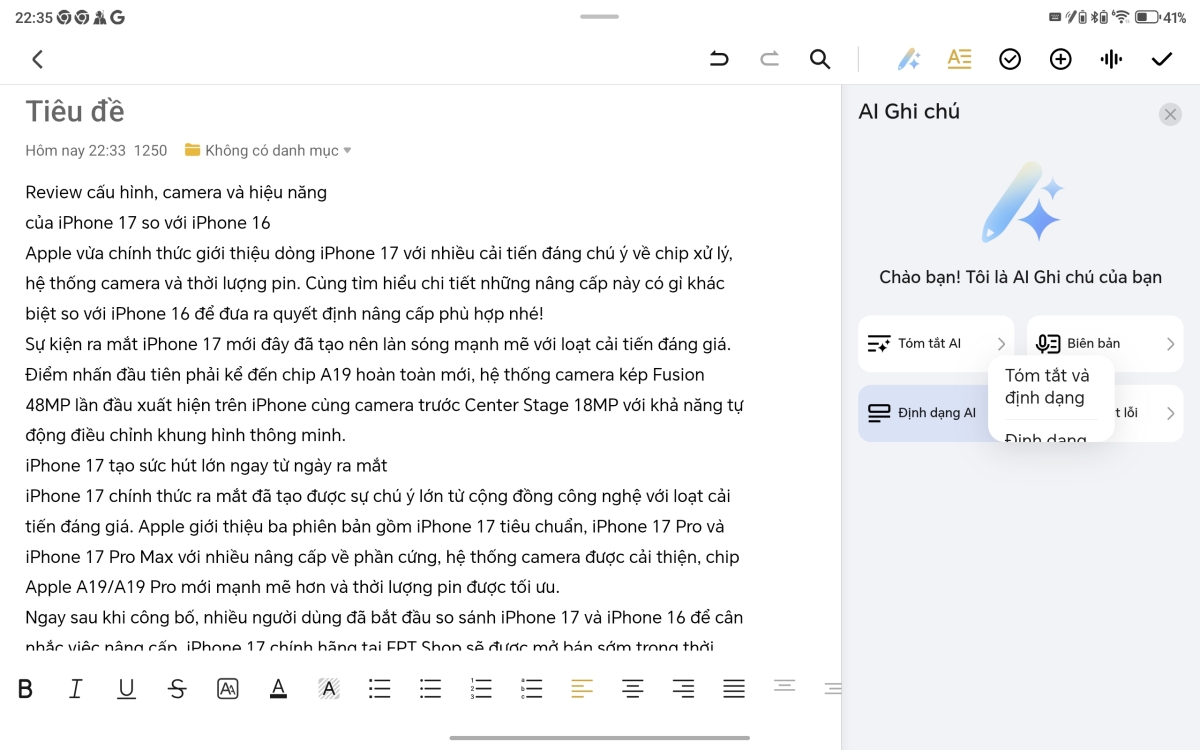Image resolution: width=1200 pixels, height=750 pixels.
Task: Open the Tóm tắt AI option
Action: (x=936, y=344)
